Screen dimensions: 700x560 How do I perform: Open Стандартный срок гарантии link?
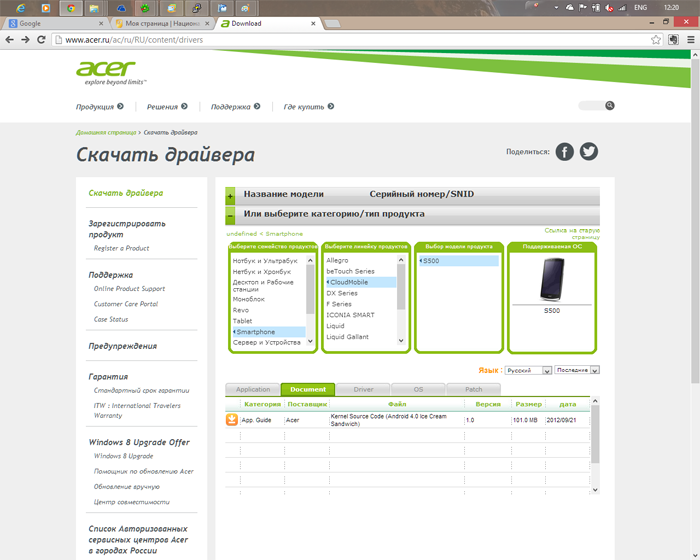(x=142, y=390)
